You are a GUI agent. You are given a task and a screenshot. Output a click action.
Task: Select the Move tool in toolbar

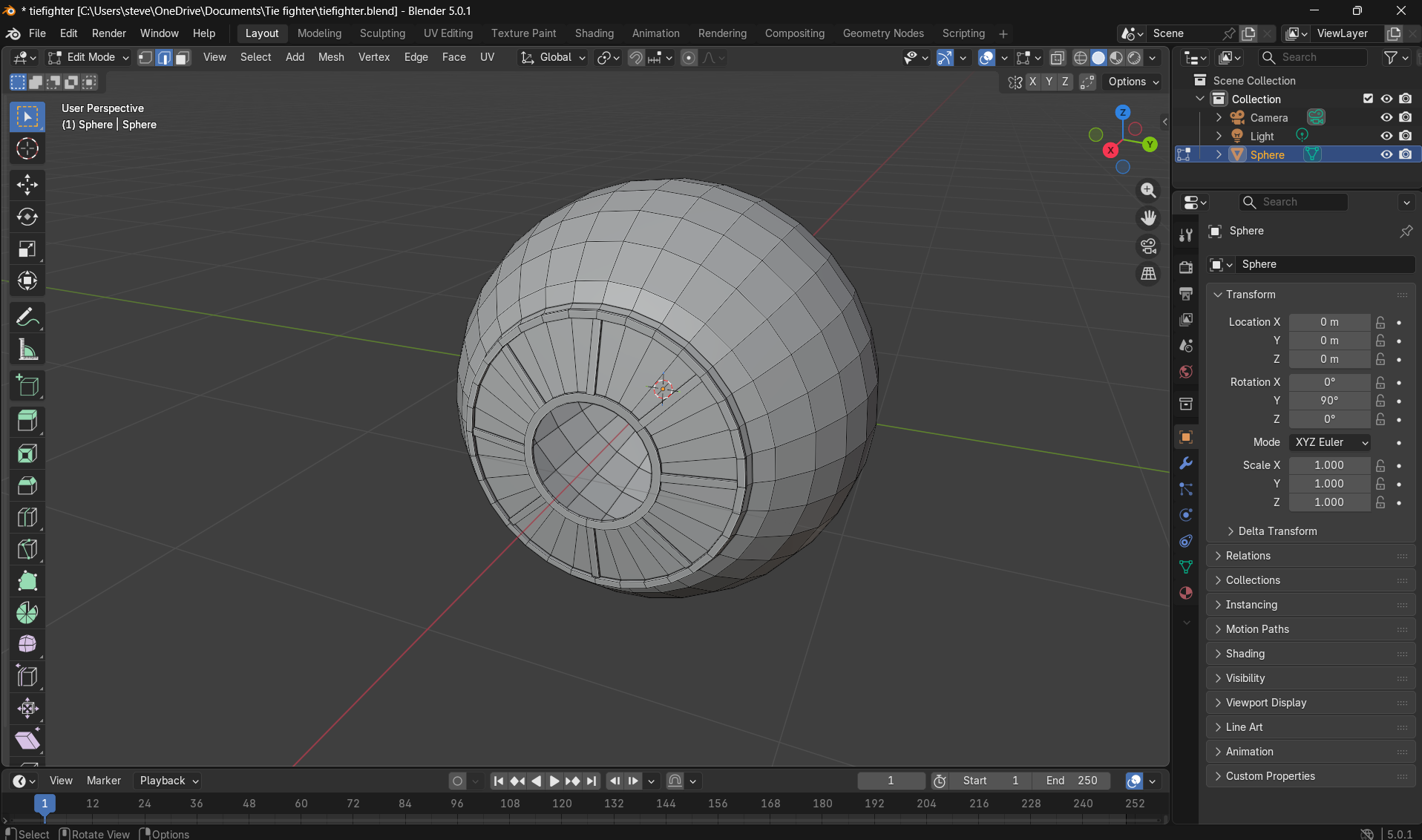(27, 185)
